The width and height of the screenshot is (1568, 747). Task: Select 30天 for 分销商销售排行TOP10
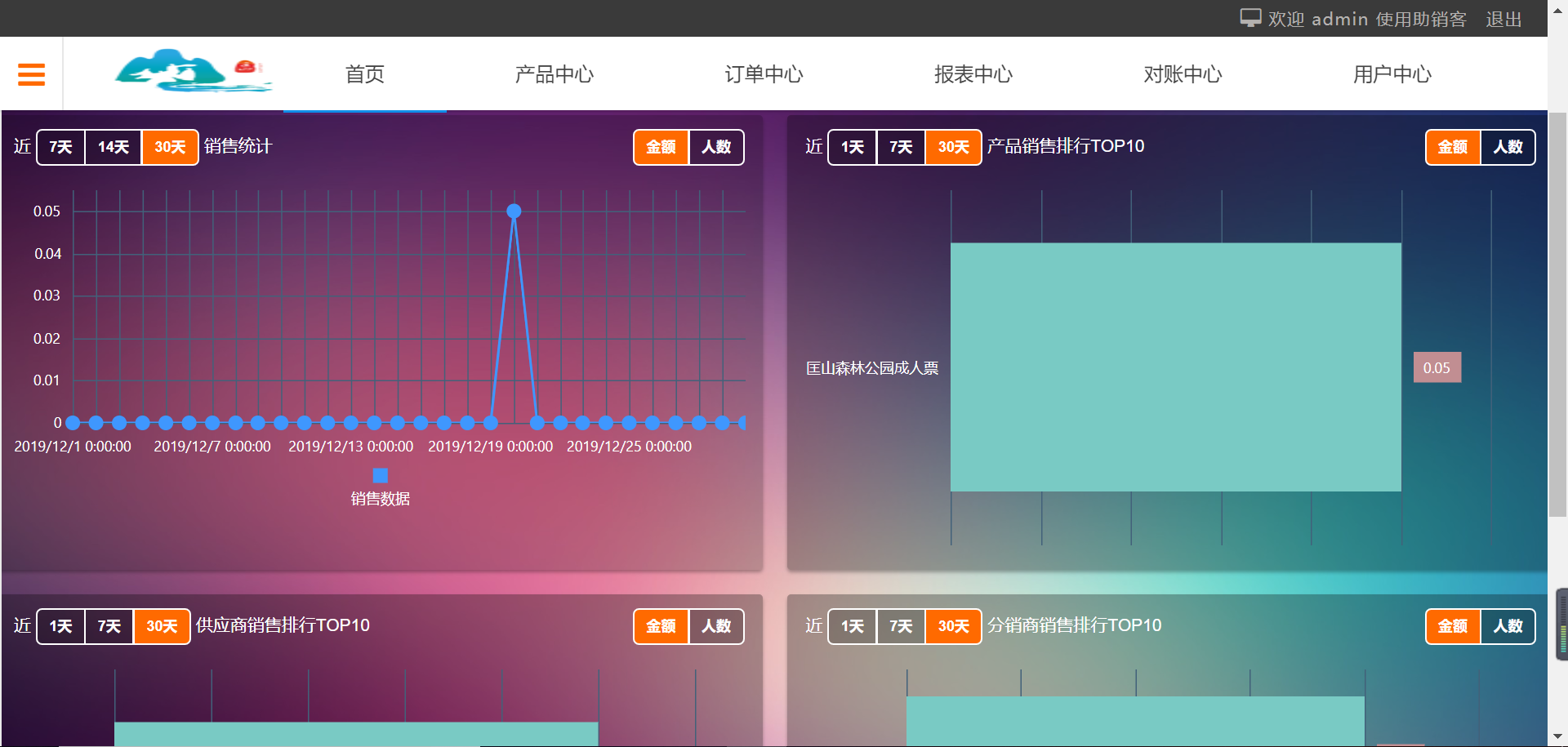952,626
